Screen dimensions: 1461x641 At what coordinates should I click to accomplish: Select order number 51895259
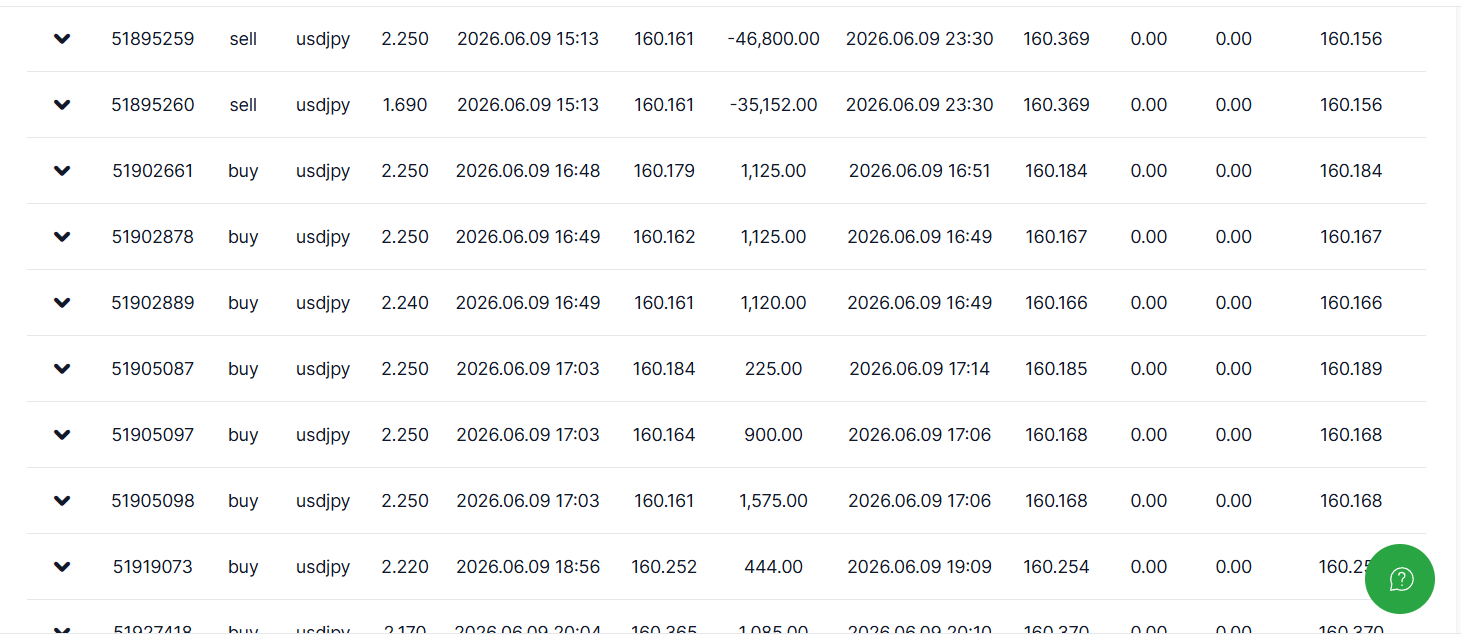click(x=153, y=39)
